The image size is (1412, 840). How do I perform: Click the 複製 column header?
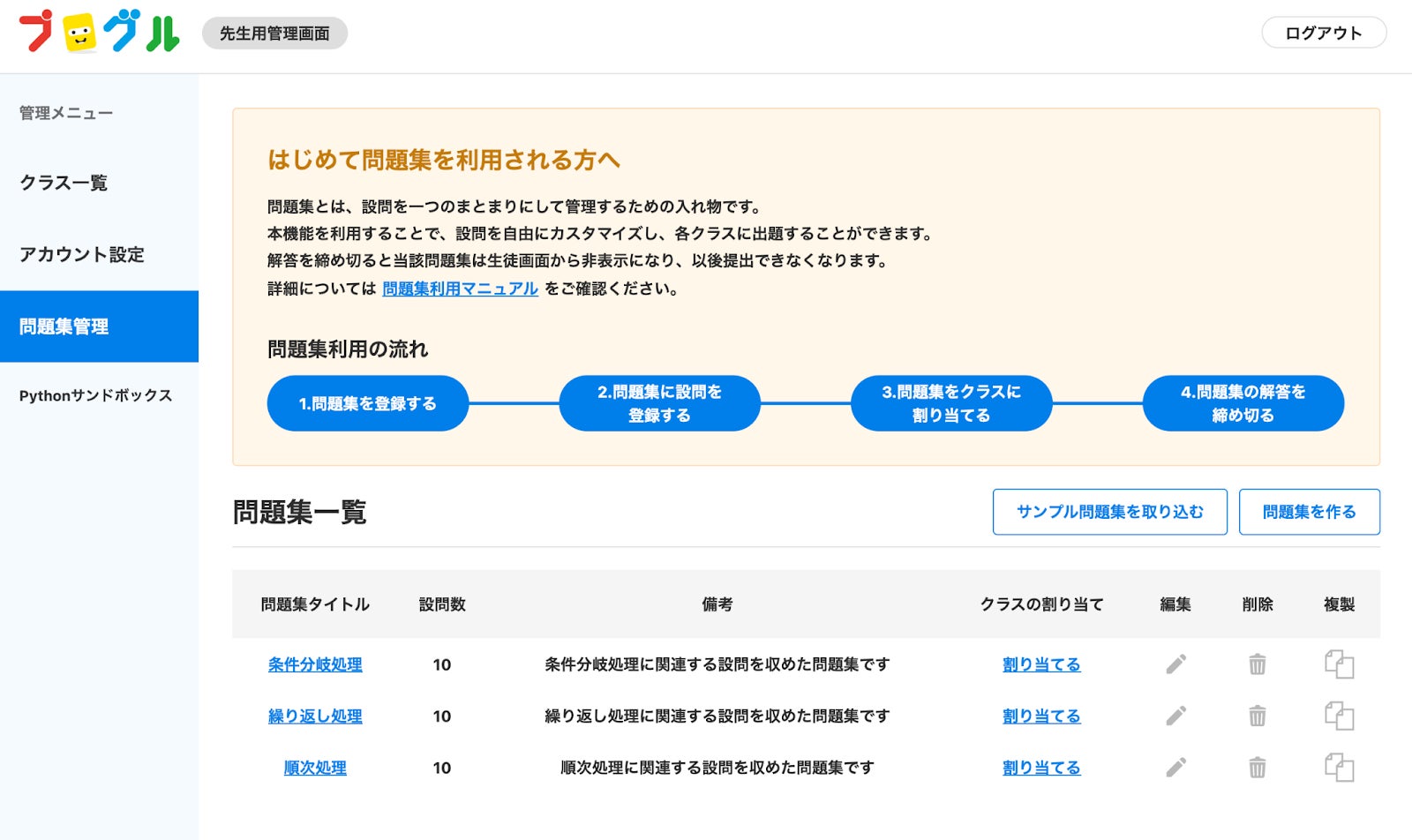(1339, 604)
